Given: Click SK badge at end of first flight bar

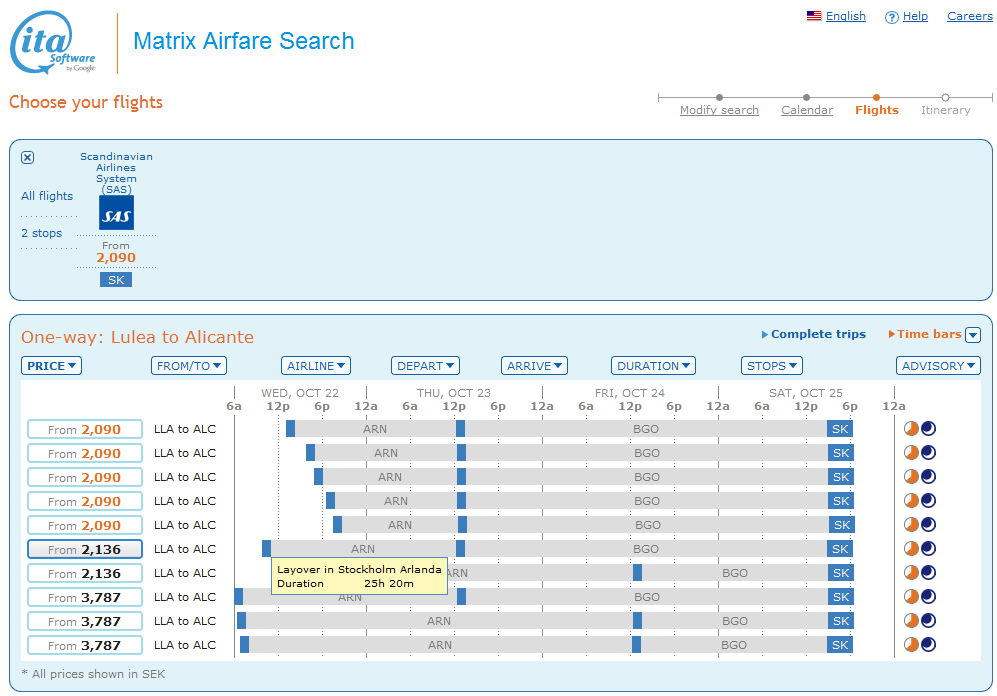Looking at the screenshot, I should [x=840, y=429].
